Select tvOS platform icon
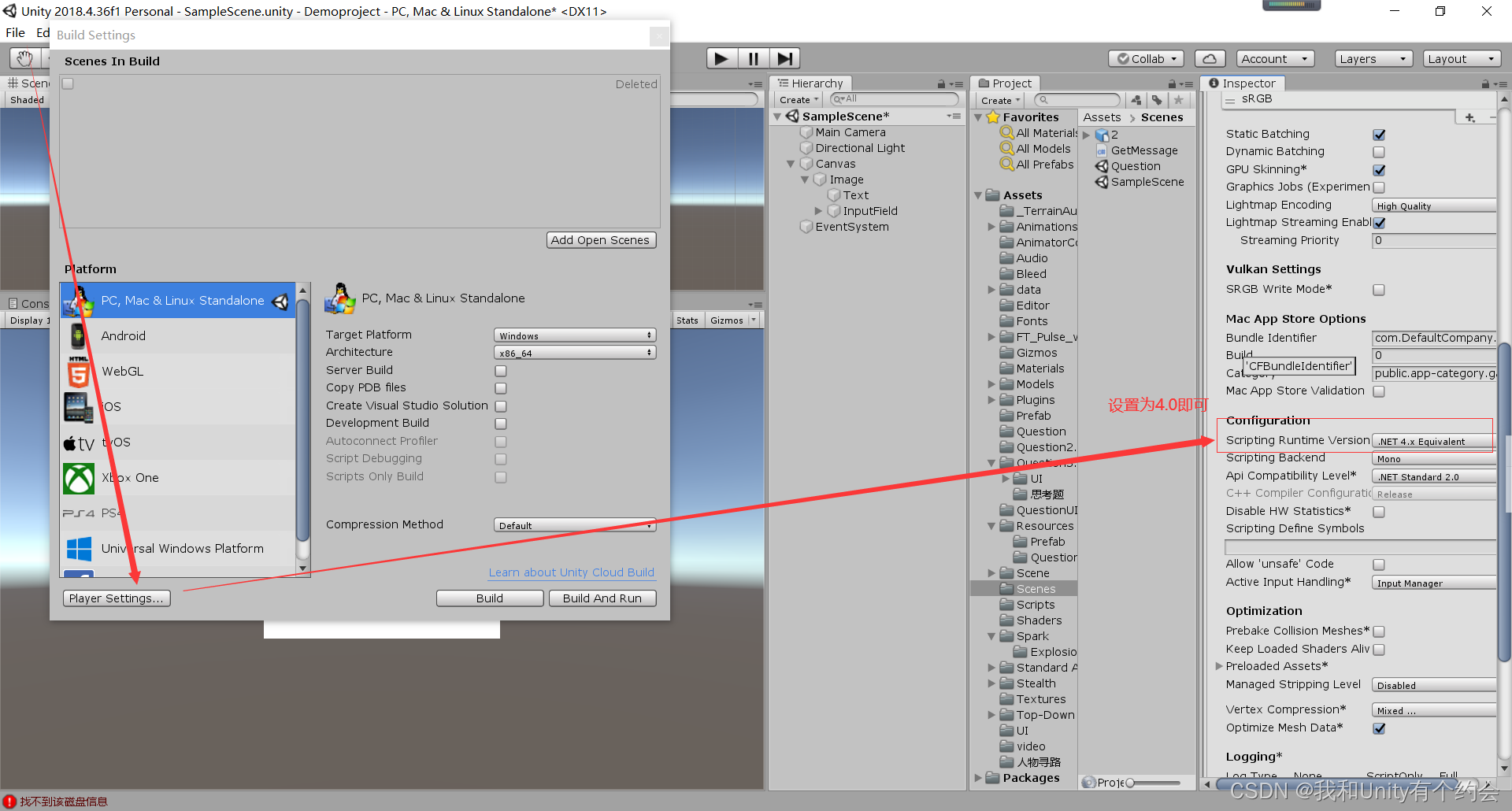Screen dimensions: 1512x811 79,443
